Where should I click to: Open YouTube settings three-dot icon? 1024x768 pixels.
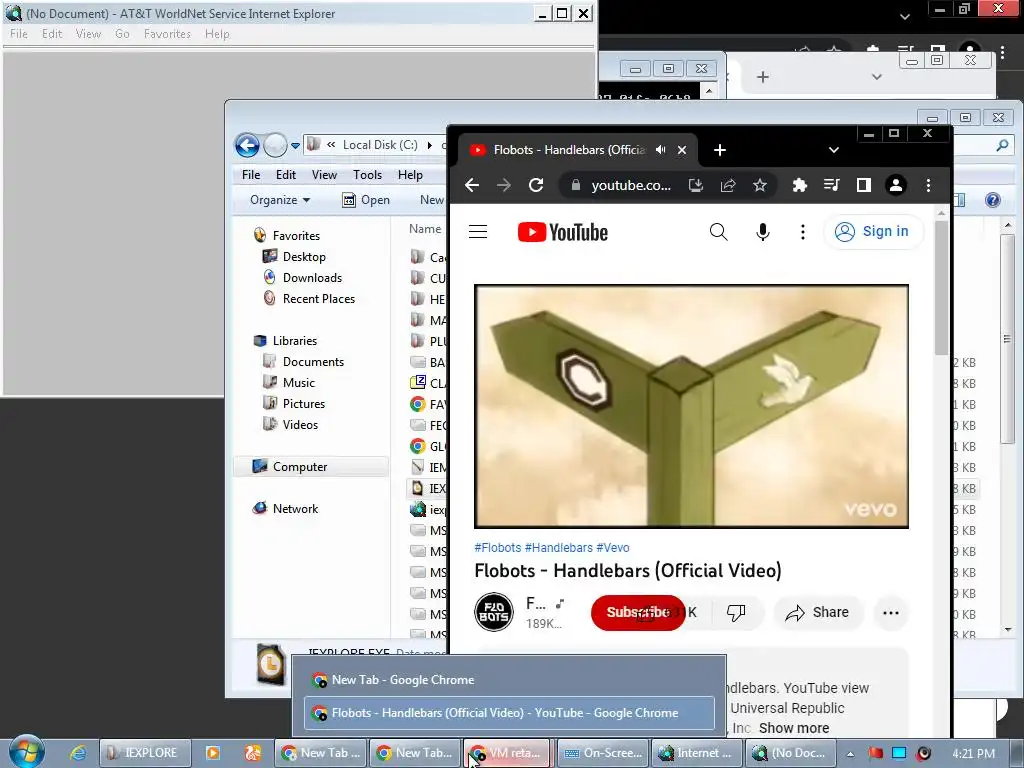point(803,232)
